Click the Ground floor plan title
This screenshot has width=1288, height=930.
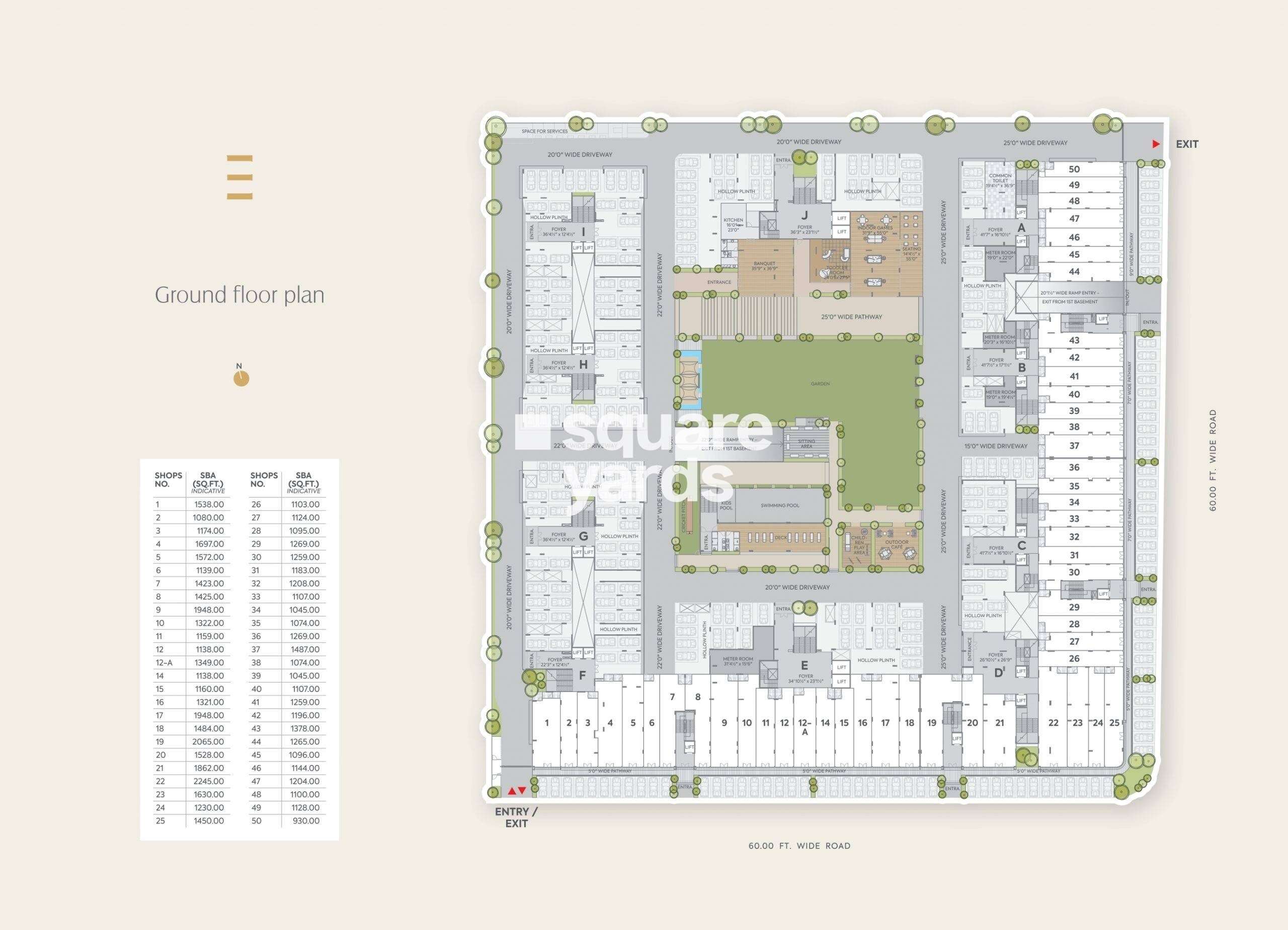[239, 295]
